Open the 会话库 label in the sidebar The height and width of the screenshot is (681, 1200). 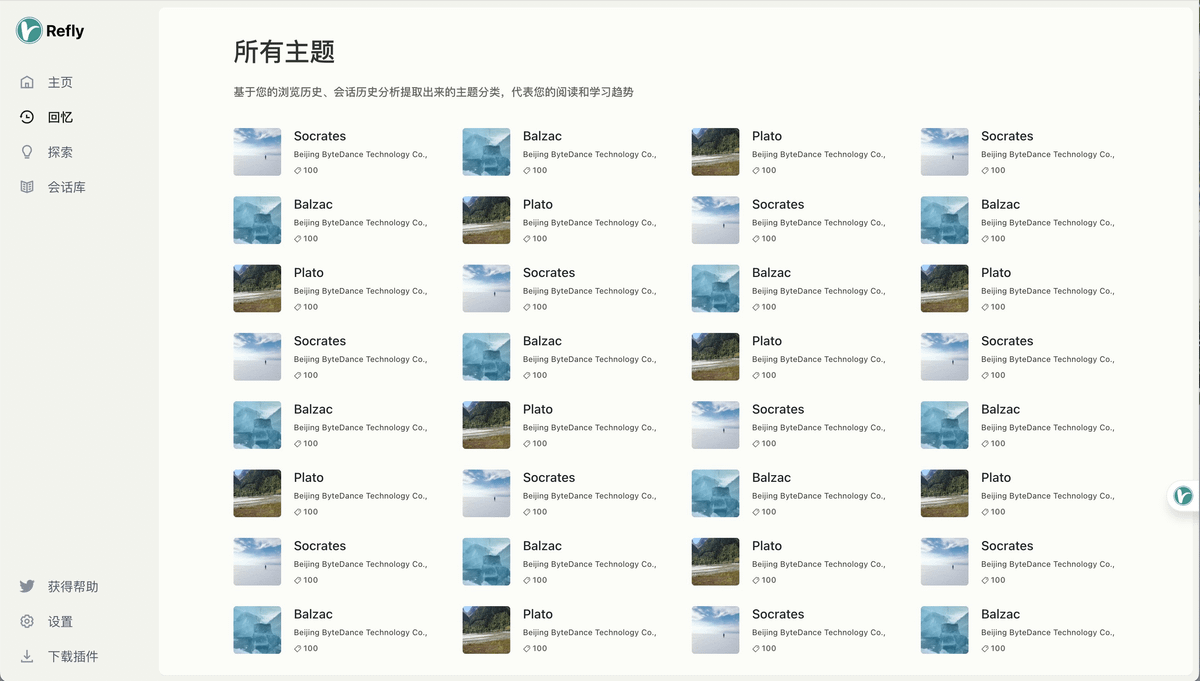click(67, 187)
